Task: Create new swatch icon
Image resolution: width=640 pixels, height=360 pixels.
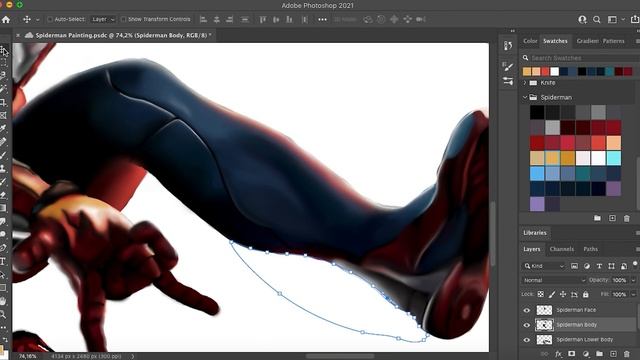Action: click(x=612, y=218)
